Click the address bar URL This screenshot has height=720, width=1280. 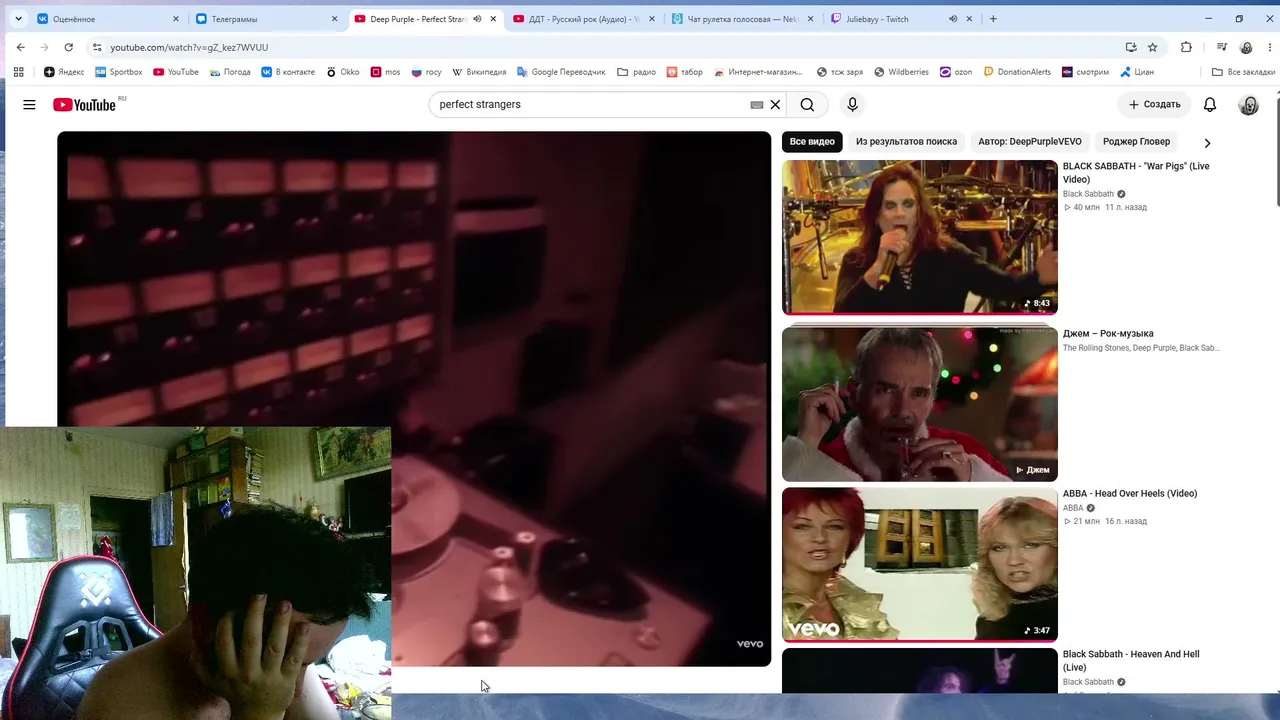coord(189,47)
